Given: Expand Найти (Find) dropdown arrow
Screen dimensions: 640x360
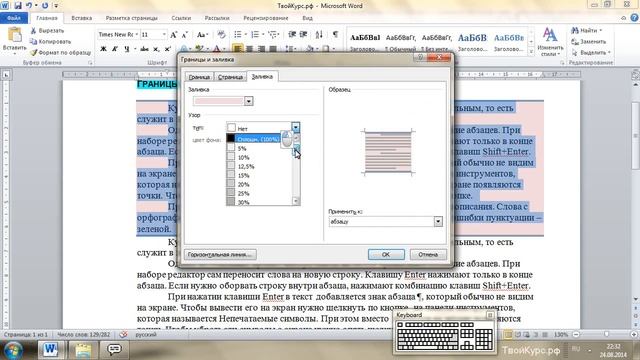Looking at the screenshot, I should [x=601, y=31].
